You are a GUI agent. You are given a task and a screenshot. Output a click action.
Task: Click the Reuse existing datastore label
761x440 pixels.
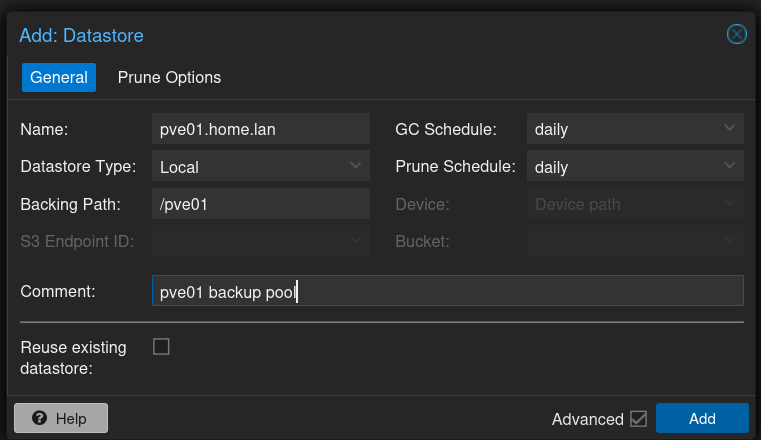pos(73,357)
